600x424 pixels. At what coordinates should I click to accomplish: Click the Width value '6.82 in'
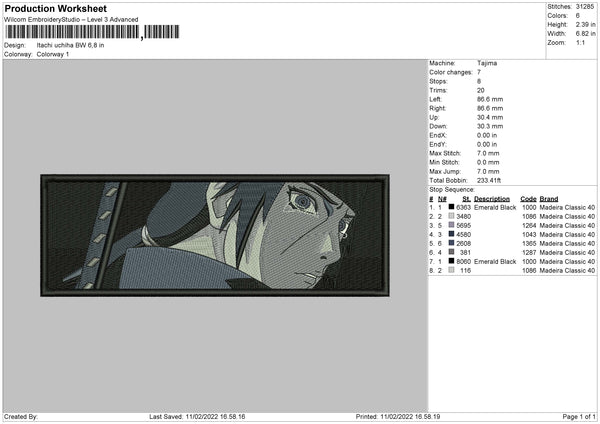585,34
